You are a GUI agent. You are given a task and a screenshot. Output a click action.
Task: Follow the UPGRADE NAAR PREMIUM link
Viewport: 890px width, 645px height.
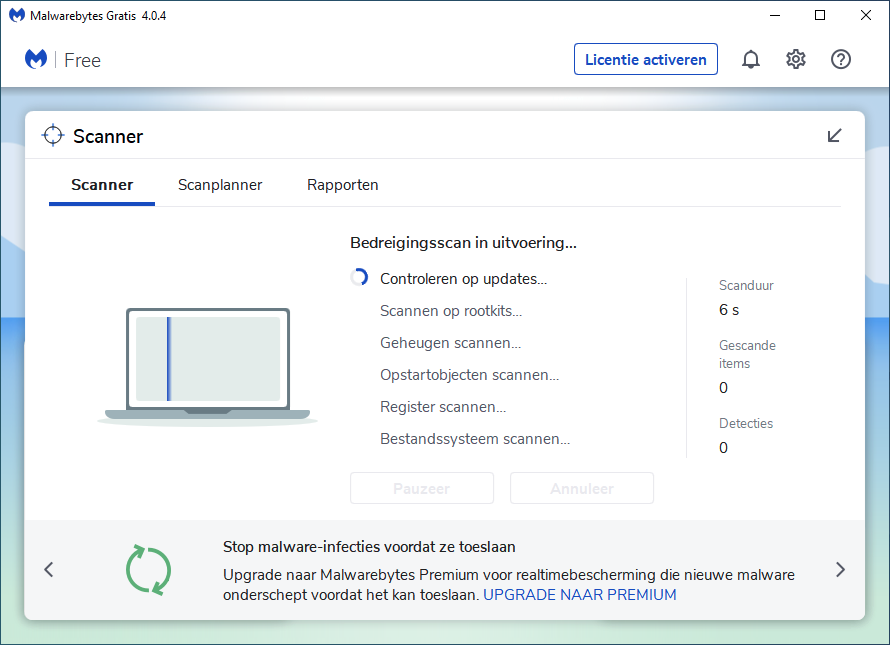[580, 595]
